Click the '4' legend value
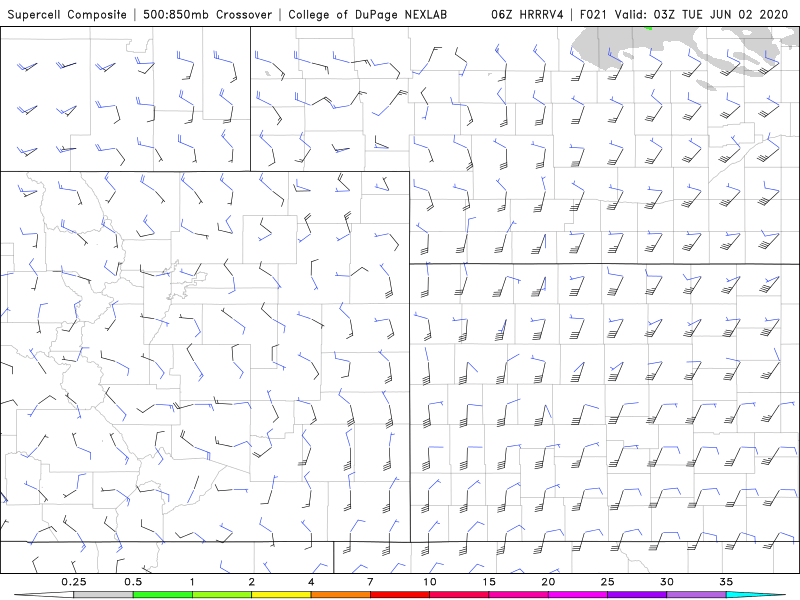This screenshot has height=600, width=800. tap(311, 582)
